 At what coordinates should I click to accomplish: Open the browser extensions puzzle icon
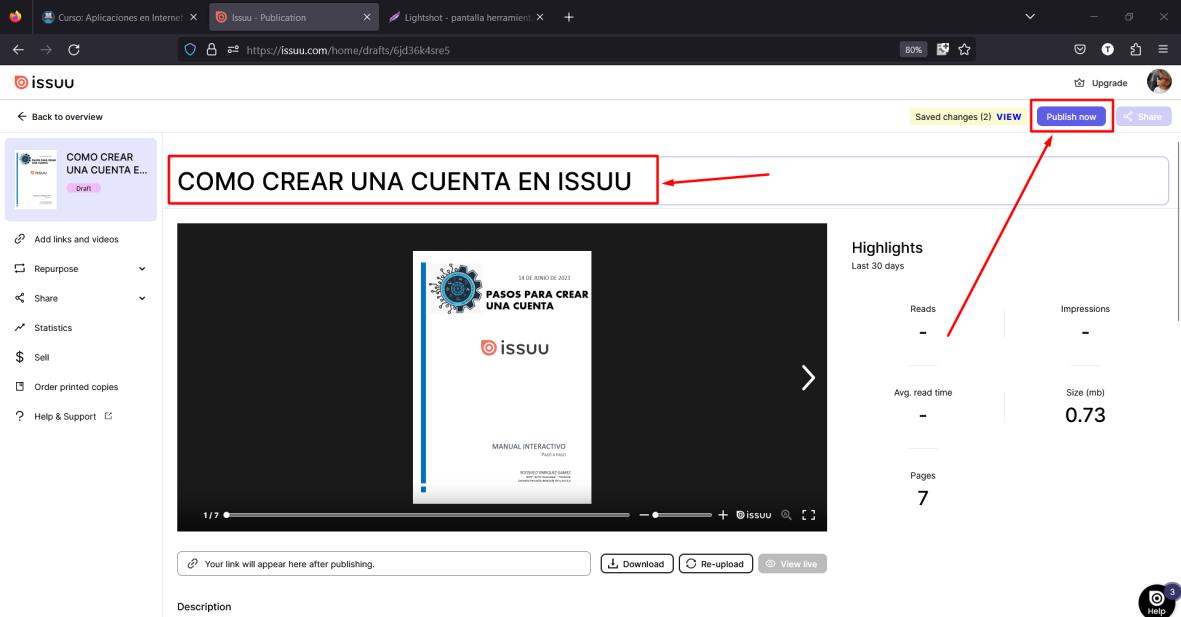pos(1136,50)
